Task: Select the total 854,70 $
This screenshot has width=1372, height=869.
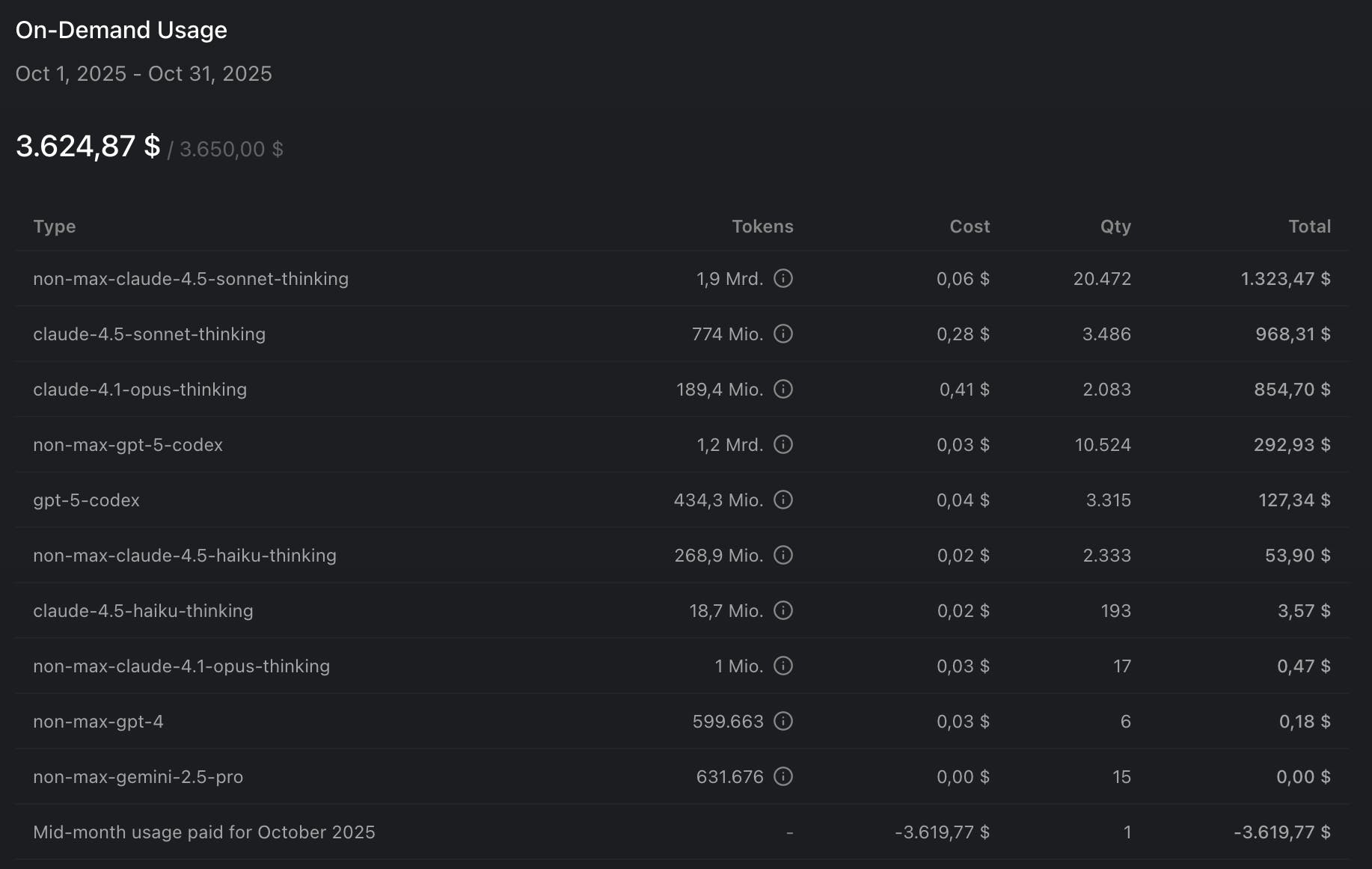Action: pyautogui.click(x=1292, y=389)
